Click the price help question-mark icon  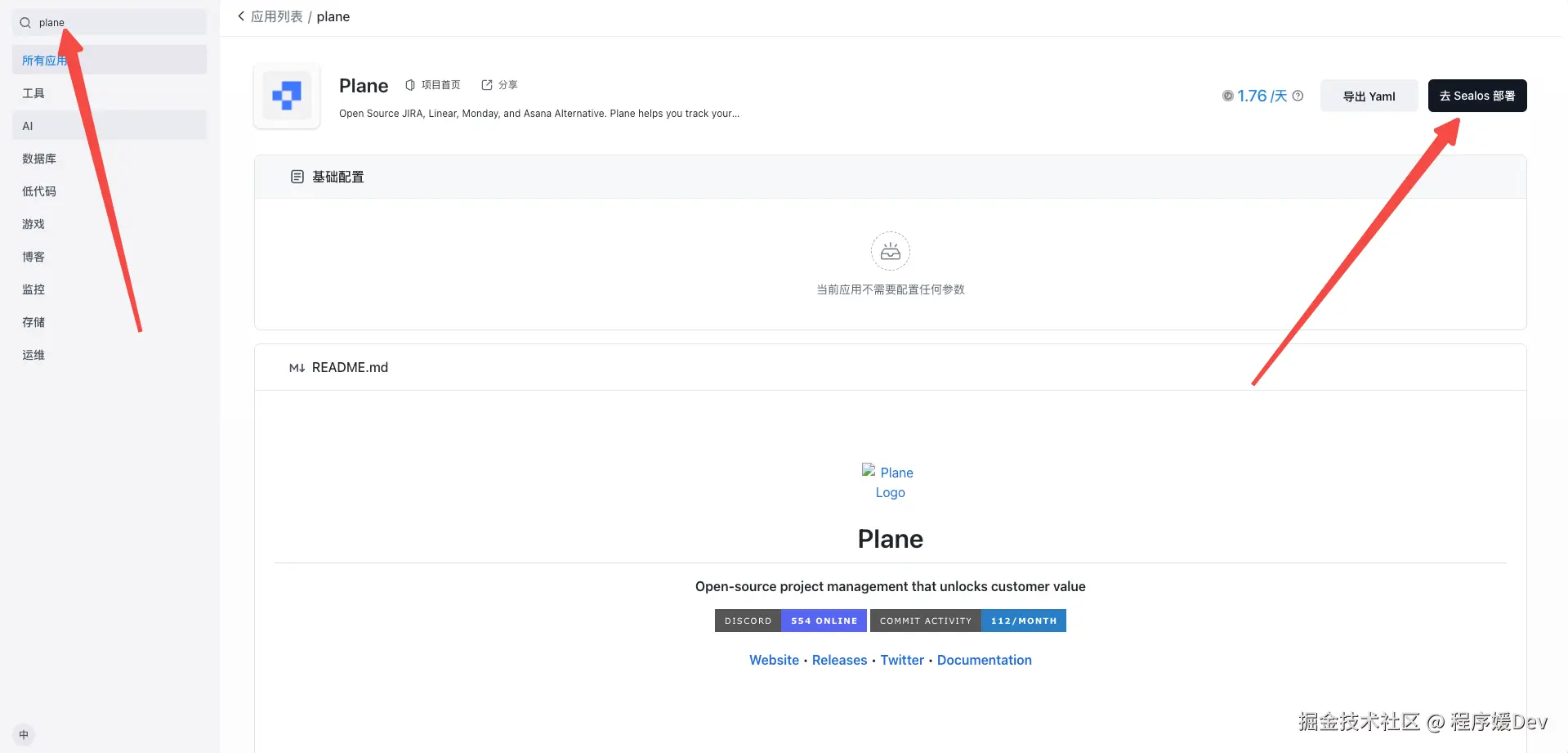coord(1298,96)
